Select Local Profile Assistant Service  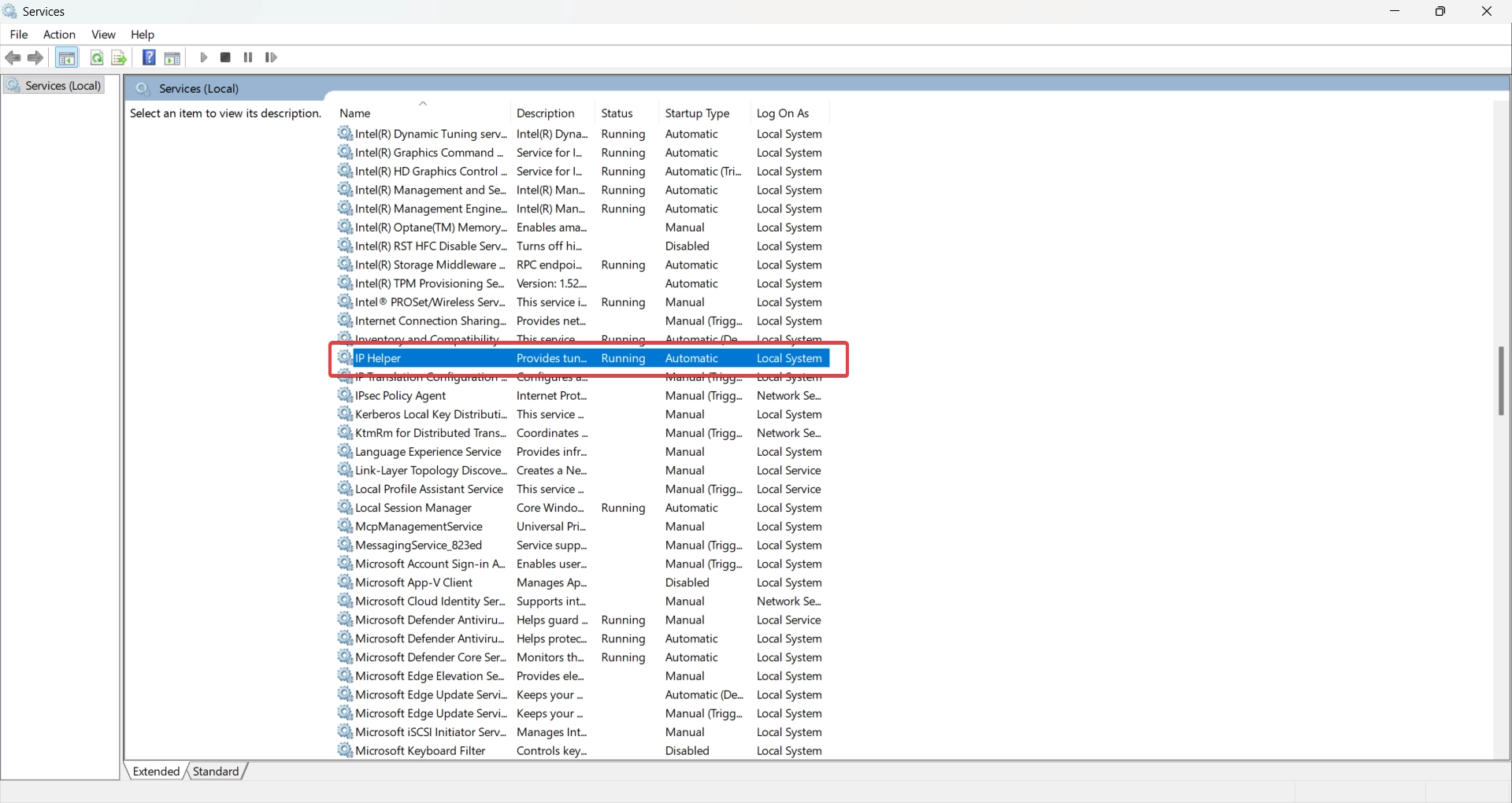coord(583,489)
